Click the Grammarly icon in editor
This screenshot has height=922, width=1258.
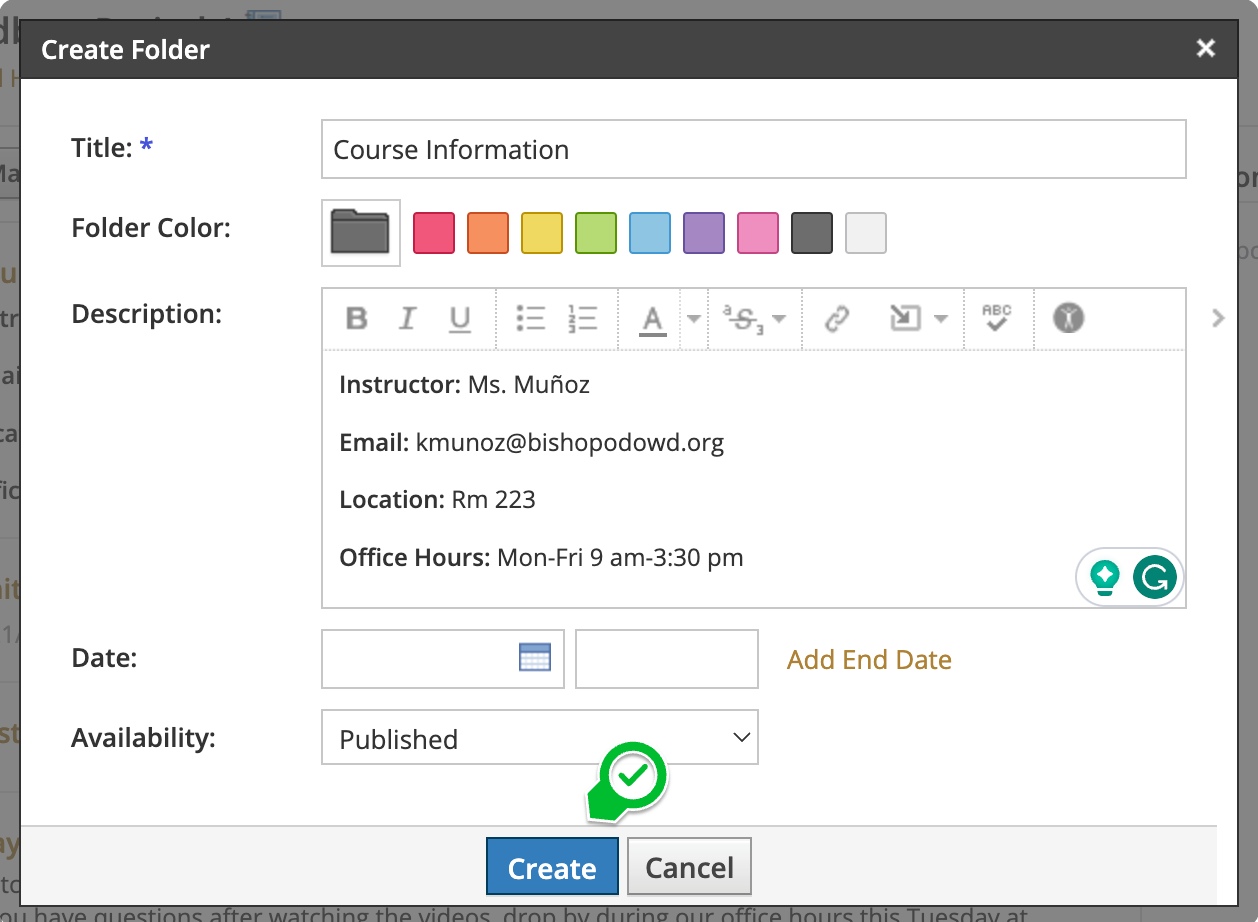pyautogui.click(x=1155, y=577)
